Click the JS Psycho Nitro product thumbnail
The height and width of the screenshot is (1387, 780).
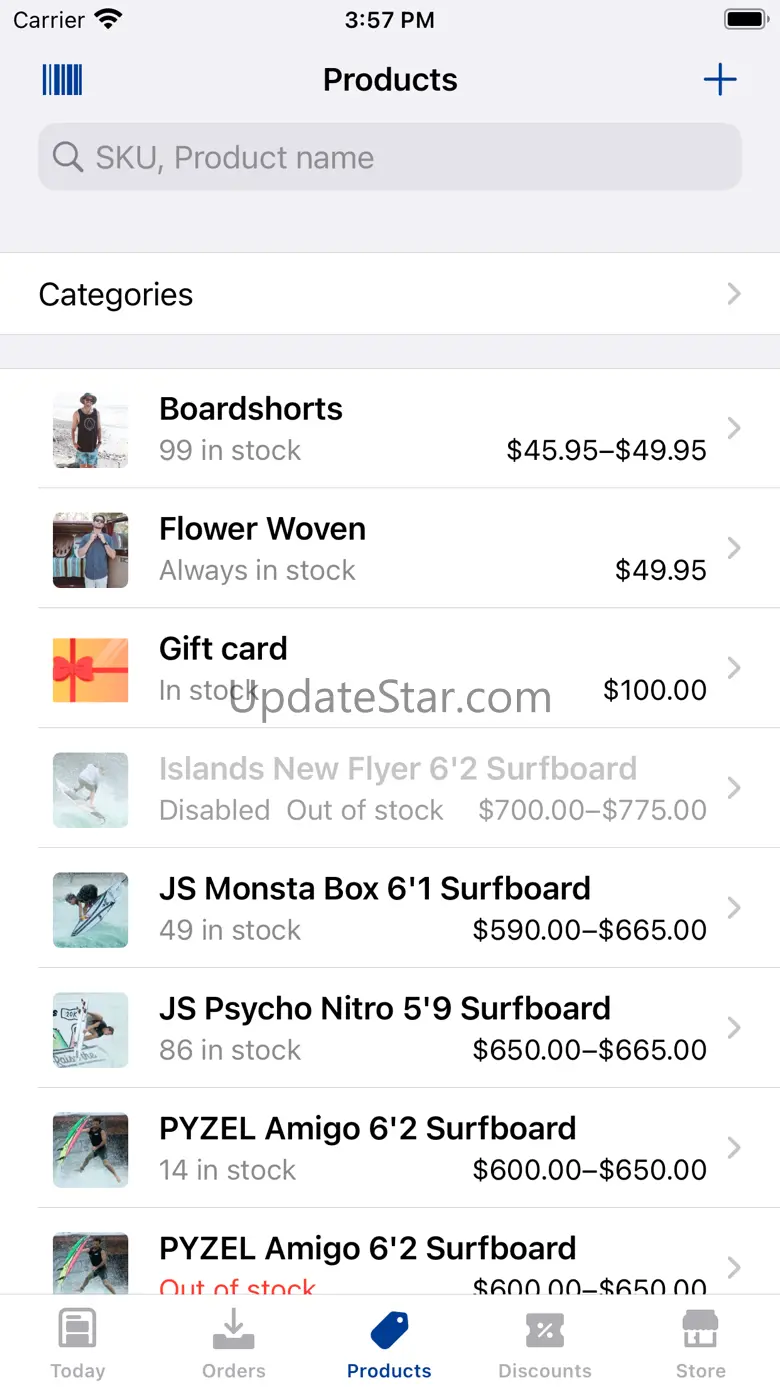click(90, 1029)
